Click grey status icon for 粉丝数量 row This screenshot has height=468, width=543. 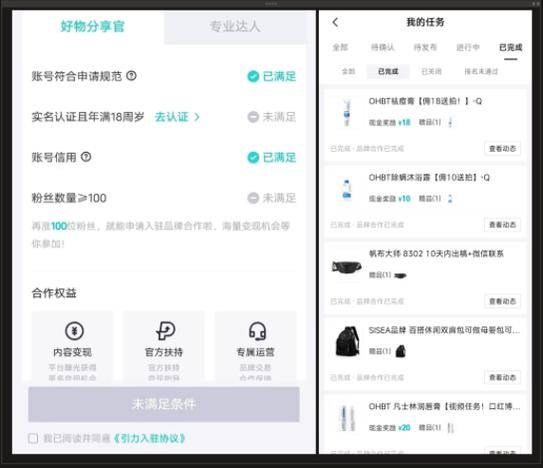tap(253, 198)
